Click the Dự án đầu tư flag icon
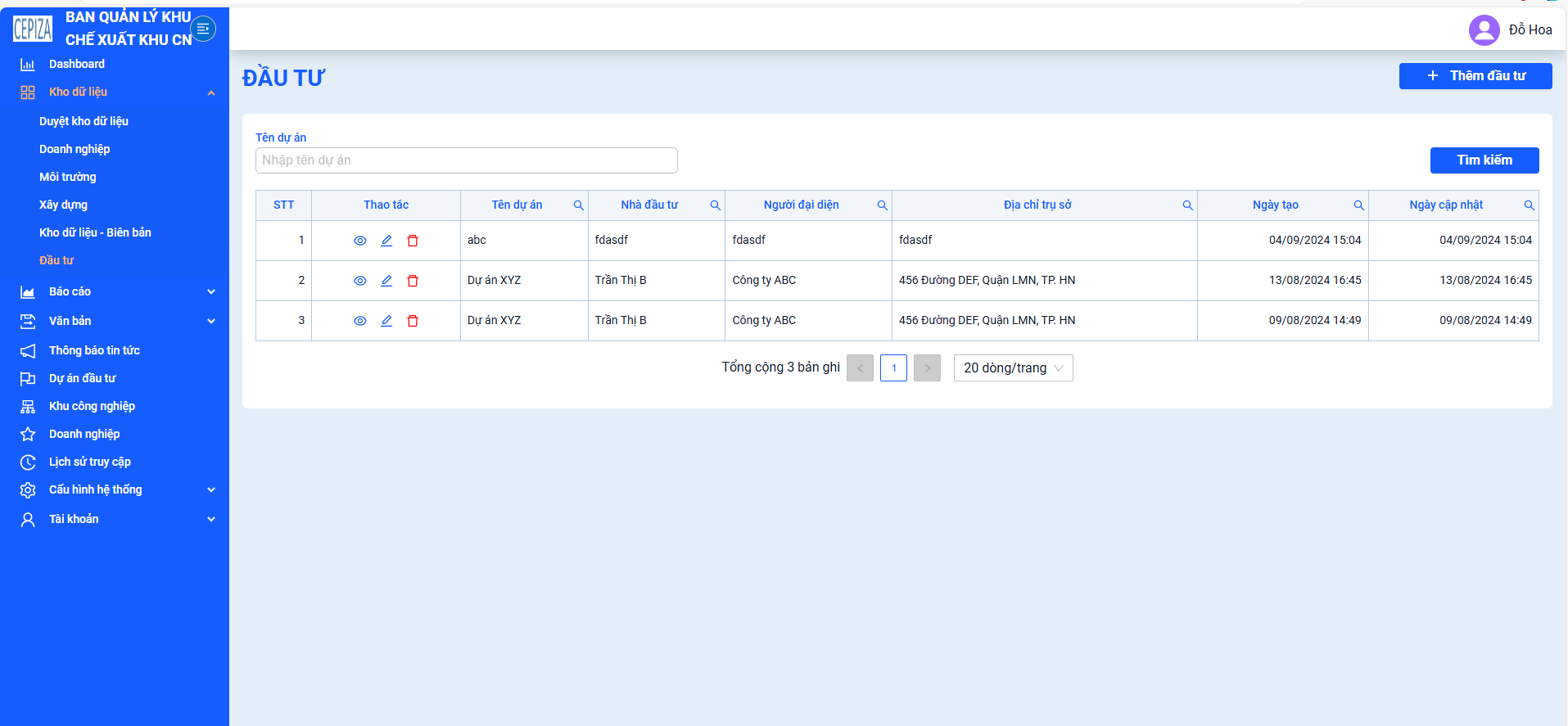The width and height of the screenshot is (1568, 726). pyautogui.click(x=28, y=379)
